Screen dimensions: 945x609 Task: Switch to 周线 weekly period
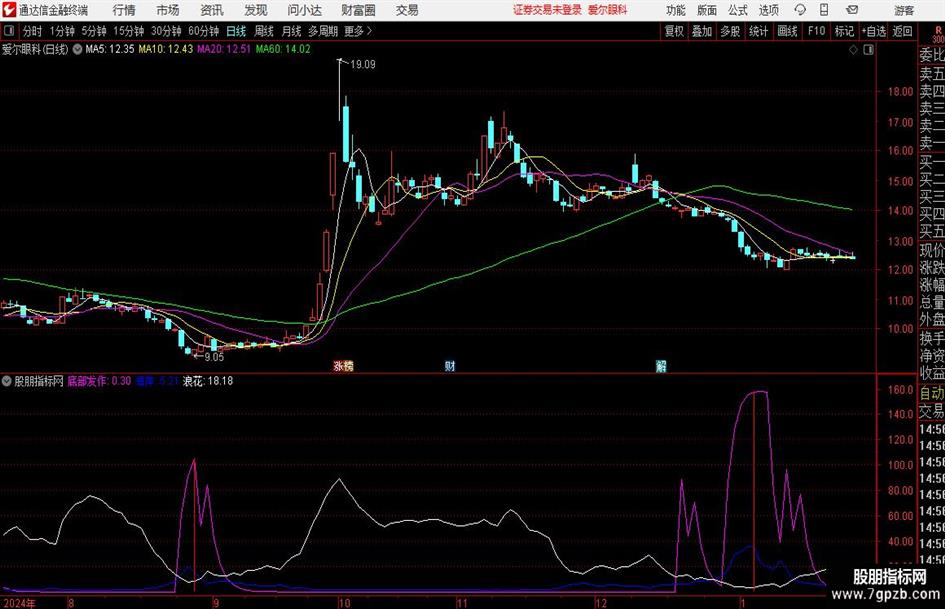(x=264, y=31)
